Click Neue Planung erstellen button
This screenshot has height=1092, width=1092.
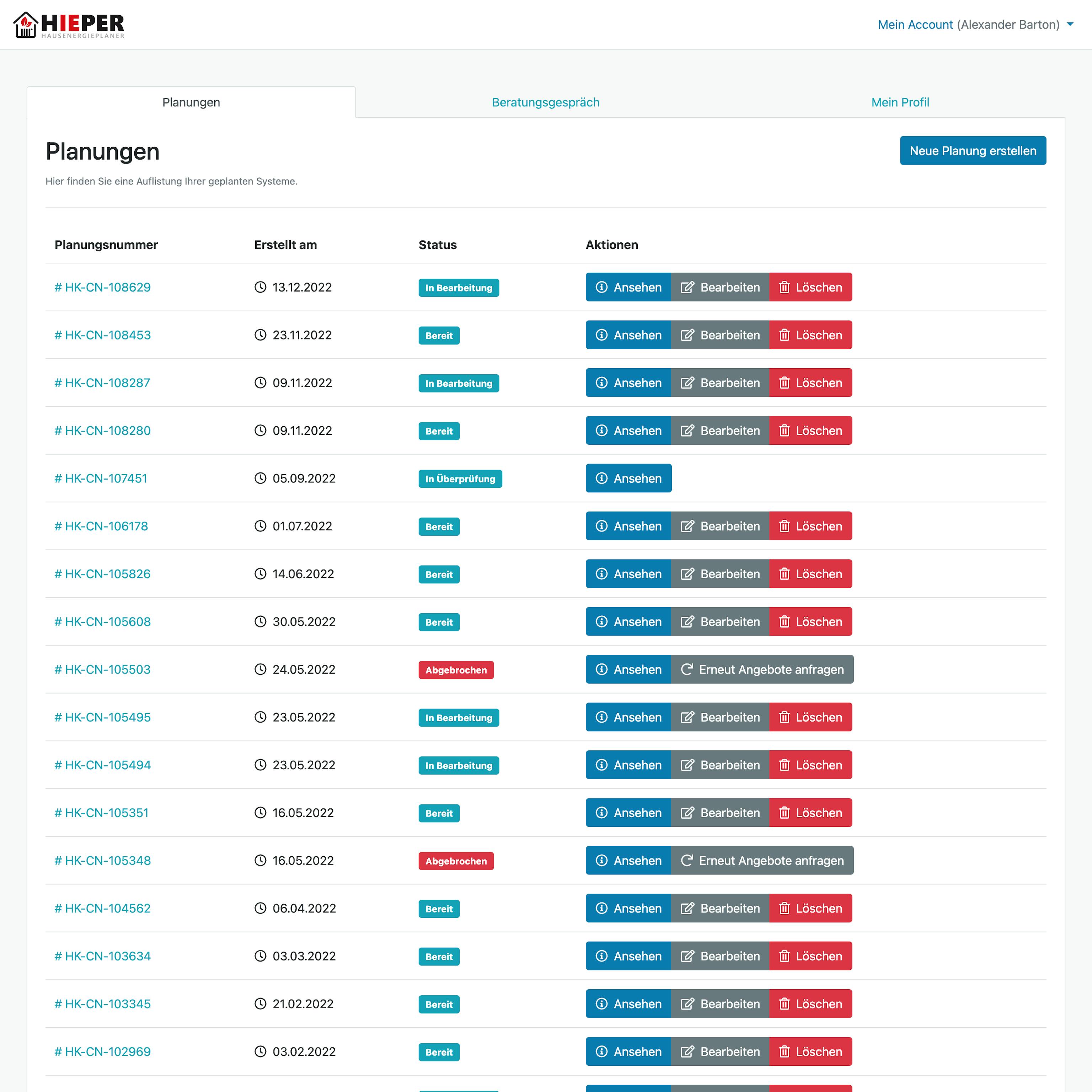(x=972, y=151)
